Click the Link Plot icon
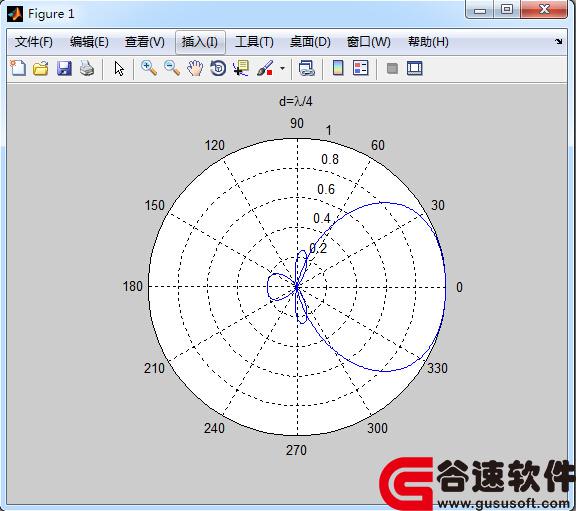The height and width of the screenshot is (511, 576). pyautogui.click(x=306, y=68)
